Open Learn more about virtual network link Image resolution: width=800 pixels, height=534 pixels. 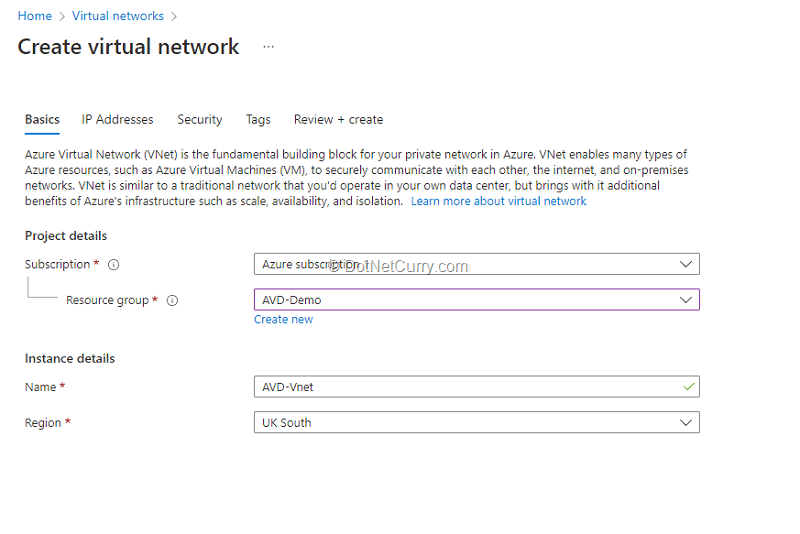[498, 201]
